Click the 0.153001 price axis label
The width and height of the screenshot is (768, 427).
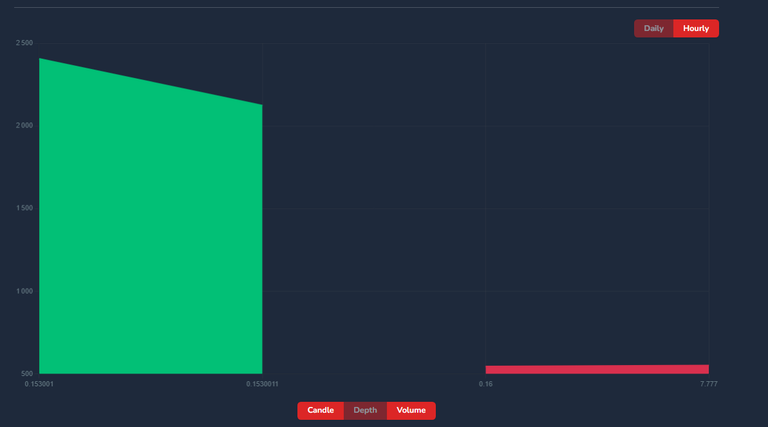point(39,384)
